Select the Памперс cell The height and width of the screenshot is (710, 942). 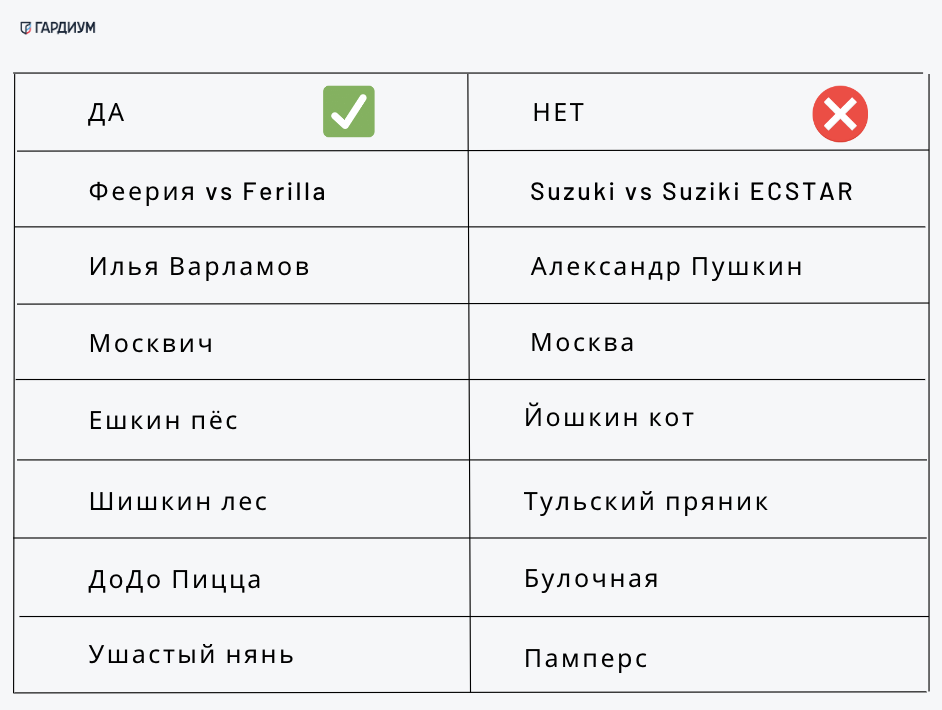point(586,659)
